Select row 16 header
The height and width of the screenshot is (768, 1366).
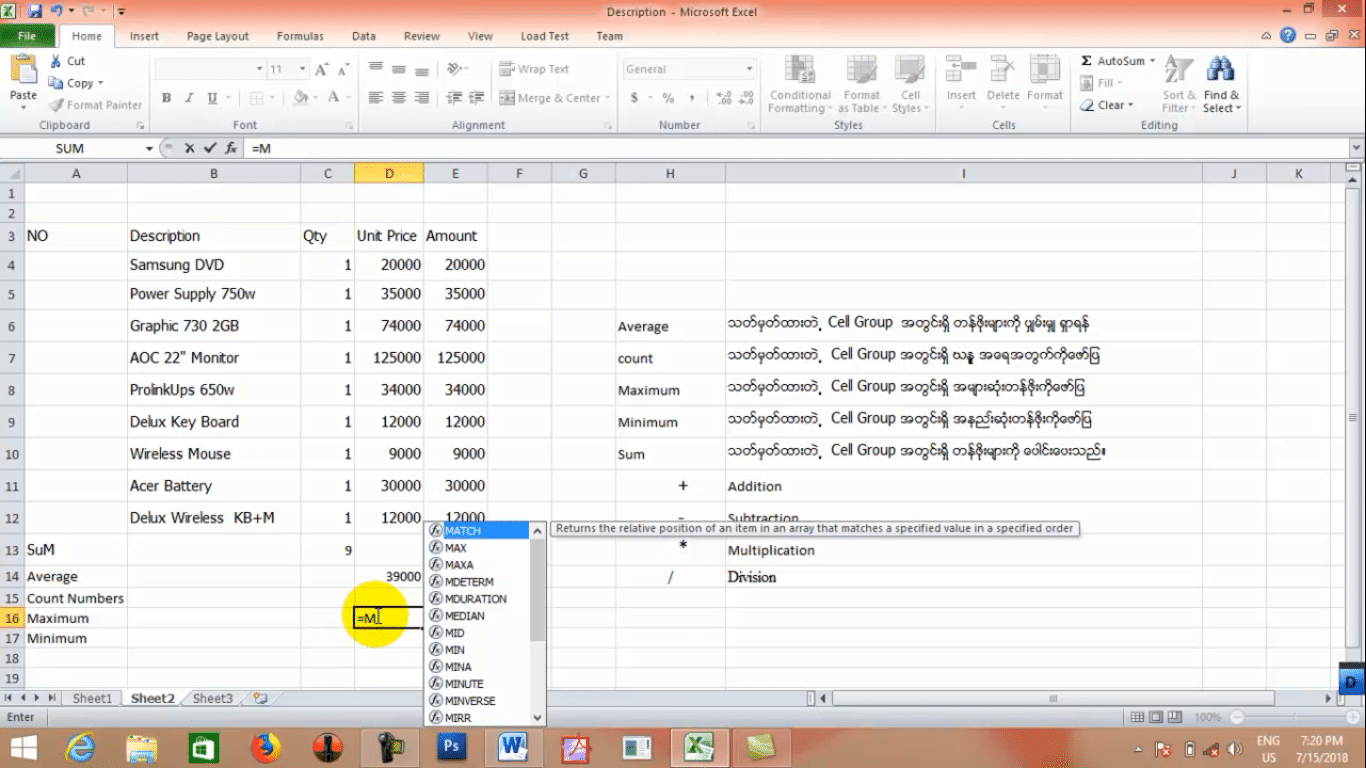point(12,618)
